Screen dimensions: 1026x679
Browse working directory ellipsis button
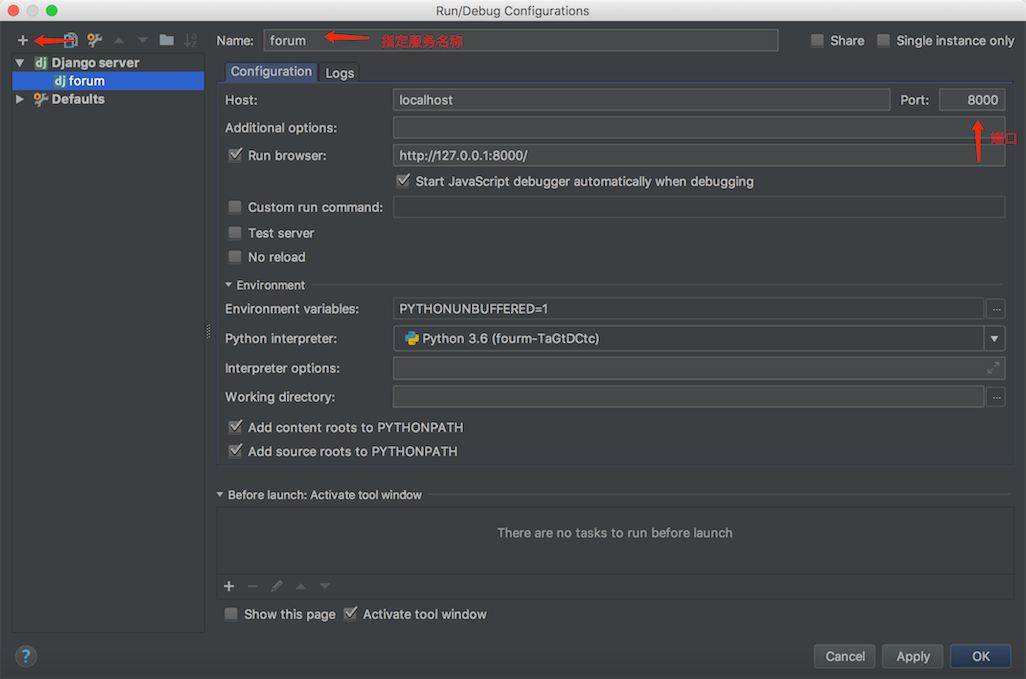996,397
